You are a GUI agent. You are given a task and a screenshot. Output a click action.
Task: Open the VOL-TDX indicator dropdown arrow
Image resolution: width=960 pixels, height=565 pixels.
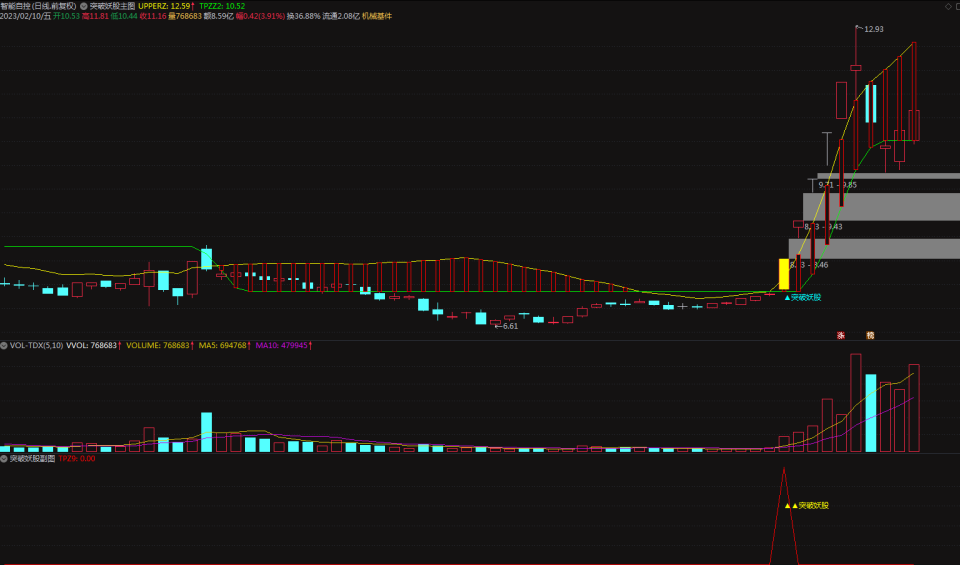pyautogui.click(x=4, y=346)
